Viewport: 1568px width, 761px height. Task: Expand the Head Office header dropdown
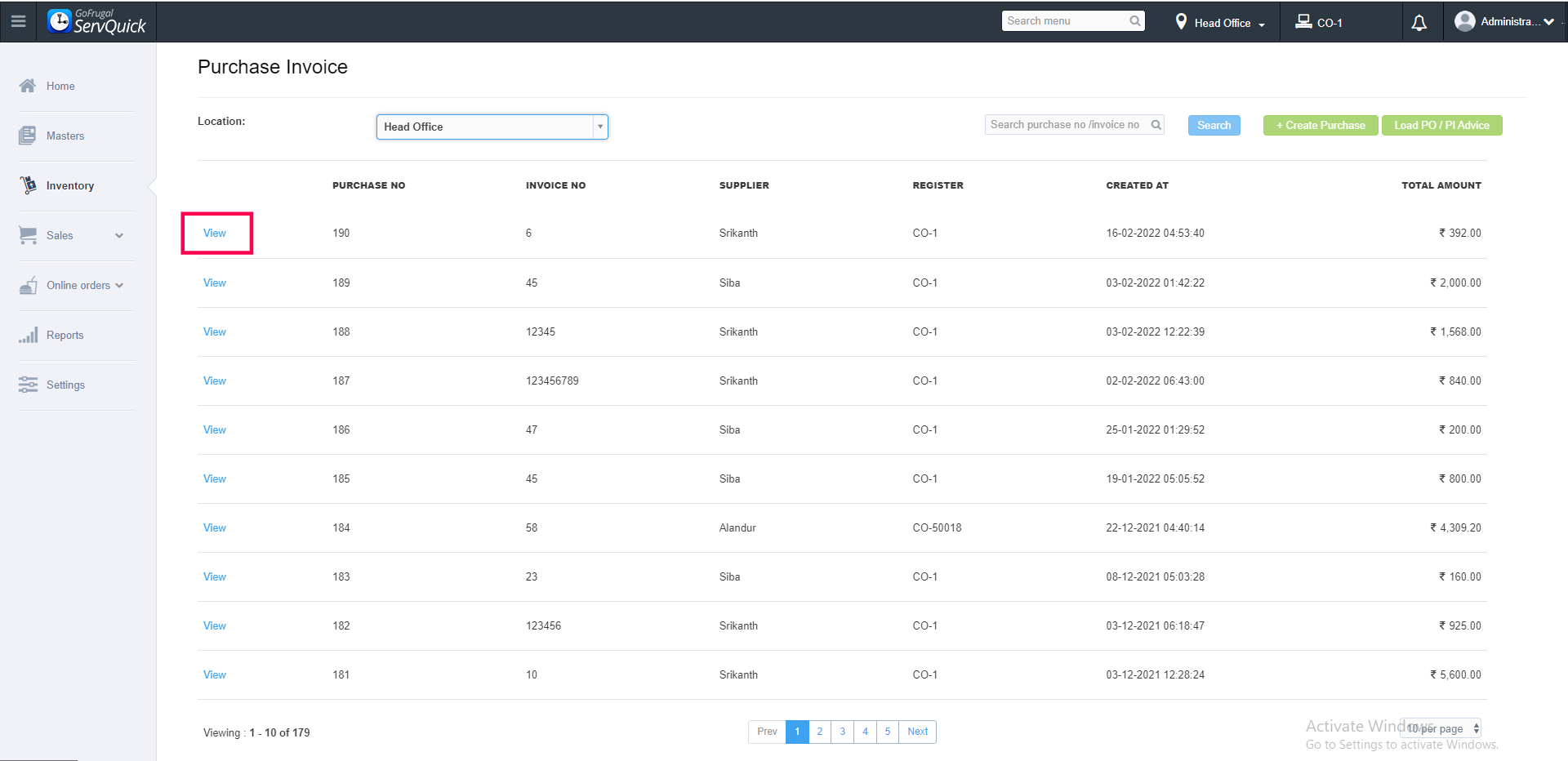point(1262,24)
